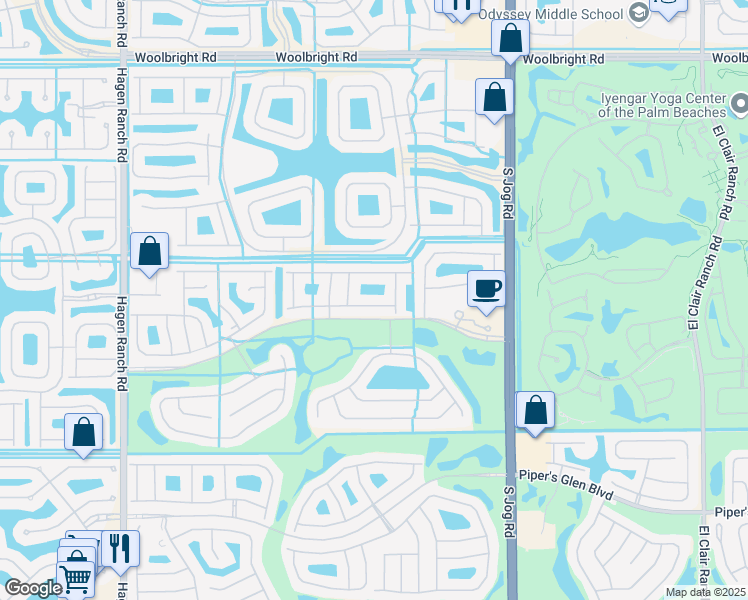Click the shopping bag marker at Woolbright Rd intersection
The height and width of the screenshot is (600, 748).
(510, 40)
